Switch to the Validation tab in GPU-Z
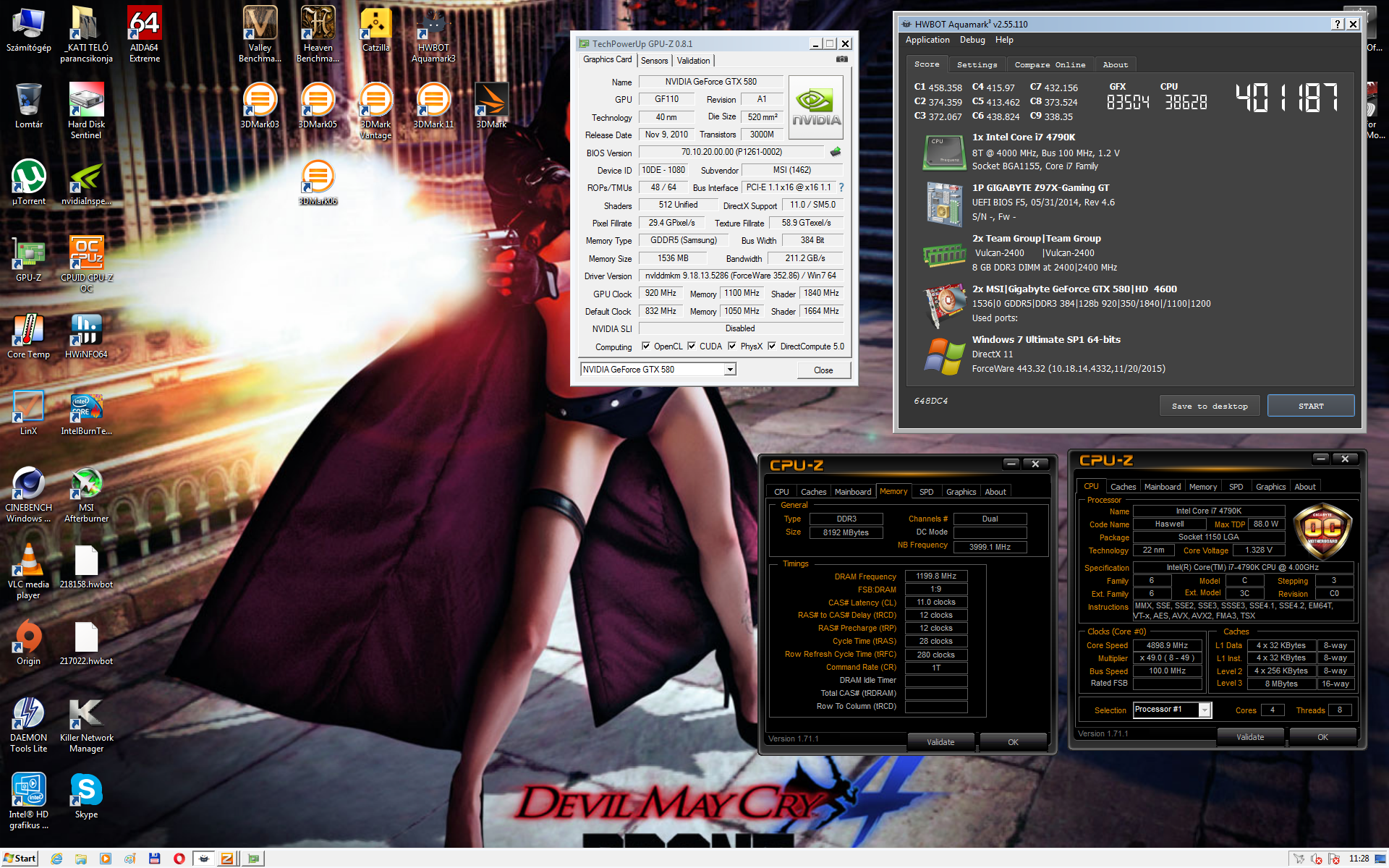This screenshot has width=1389, height=868. click(693, 61)
